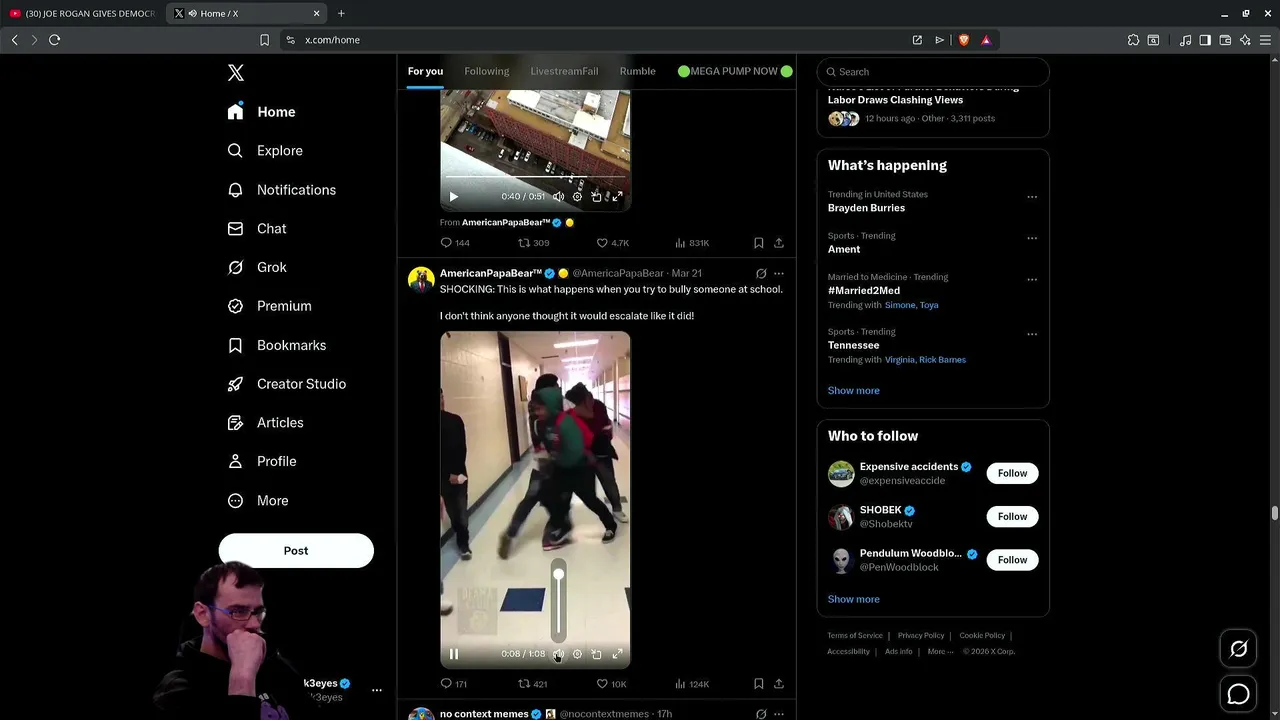Expand the More menu in sidebar
This screenshot has height=720, width=1280.
point(258,501)
